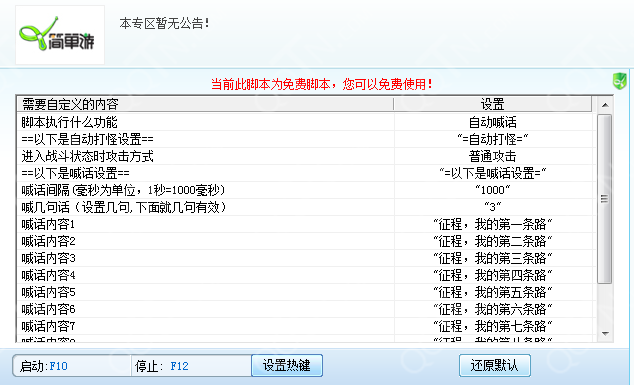Edit the 征程，我的第六条路 value

pos(492,309)
